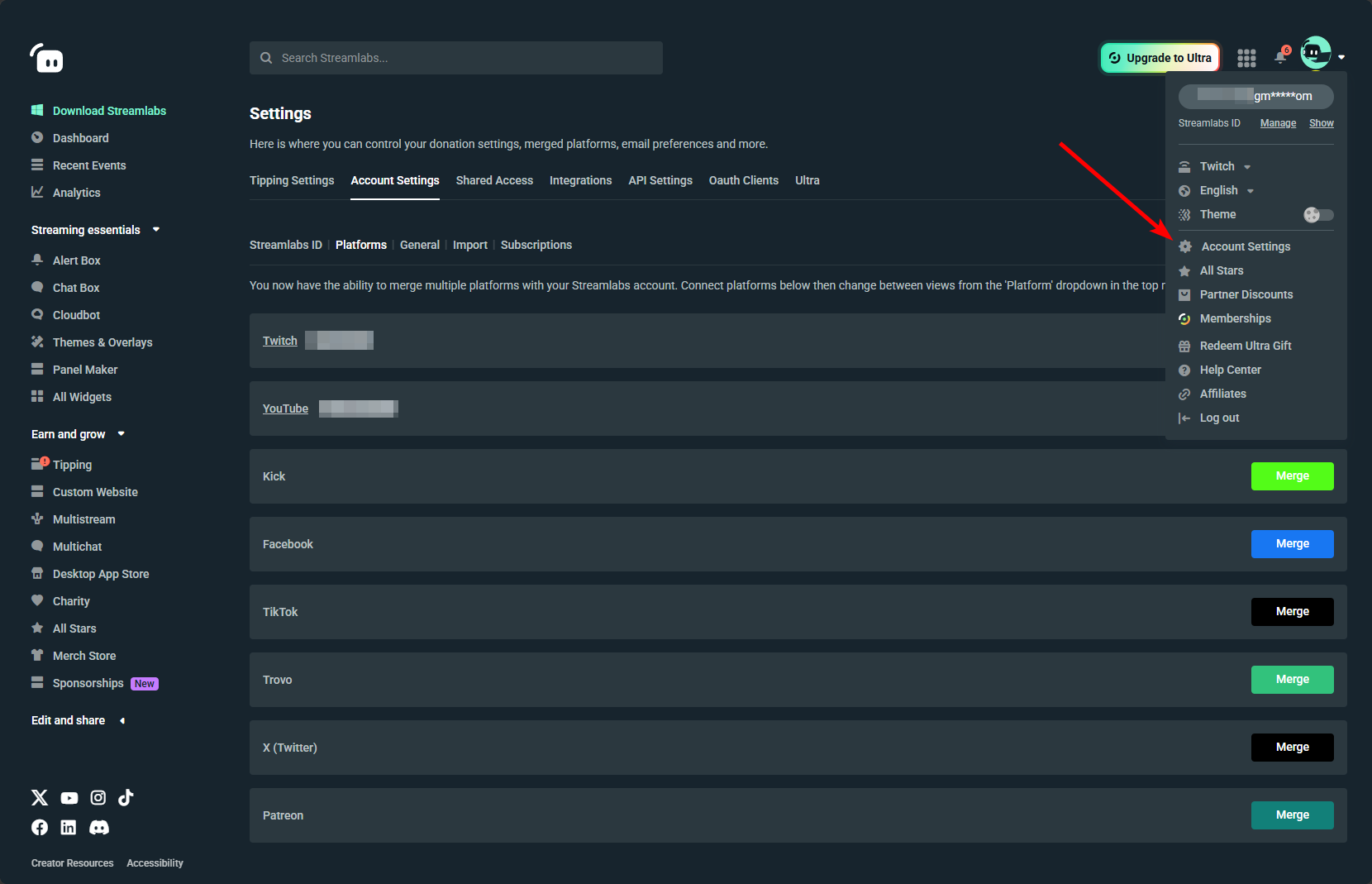The image size is (1372, 884).
Task: Open Streamlabs YouTube footer icon
Action: point(69,798)
